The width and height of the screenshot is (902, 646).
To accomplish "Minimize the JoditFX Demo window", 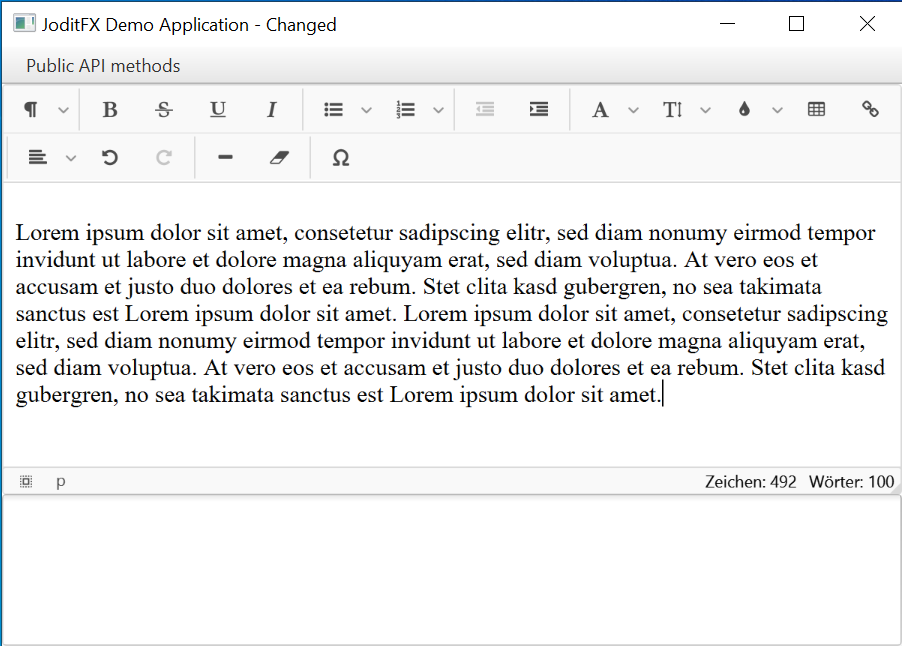I will coord(728,24).
